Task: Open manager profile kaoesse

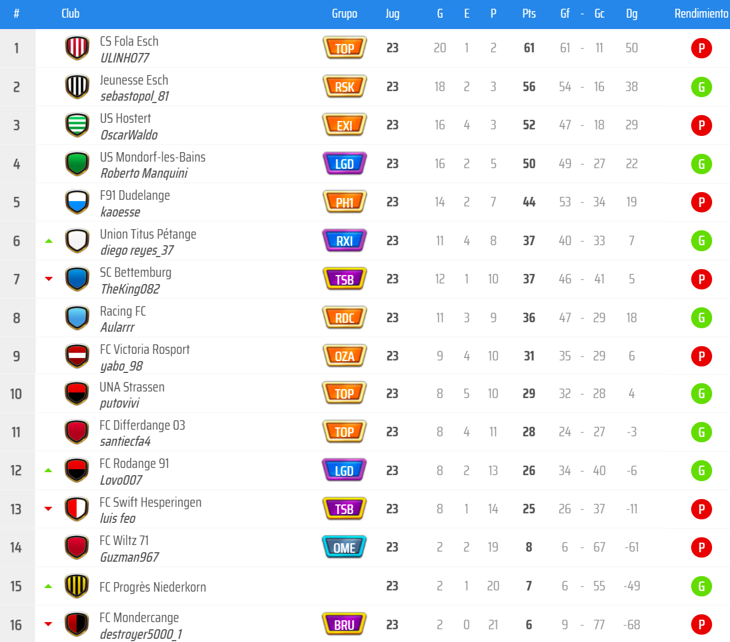Action: pyautogui.click(x=120, y=212)
